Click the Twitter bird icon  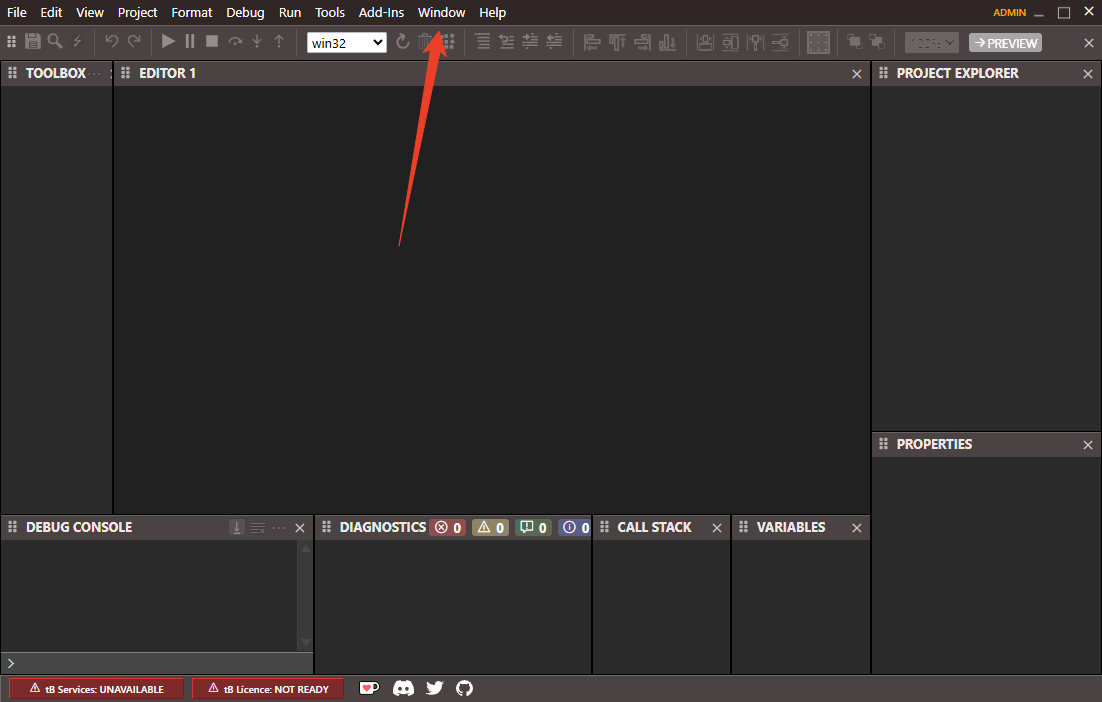(434, 688)
